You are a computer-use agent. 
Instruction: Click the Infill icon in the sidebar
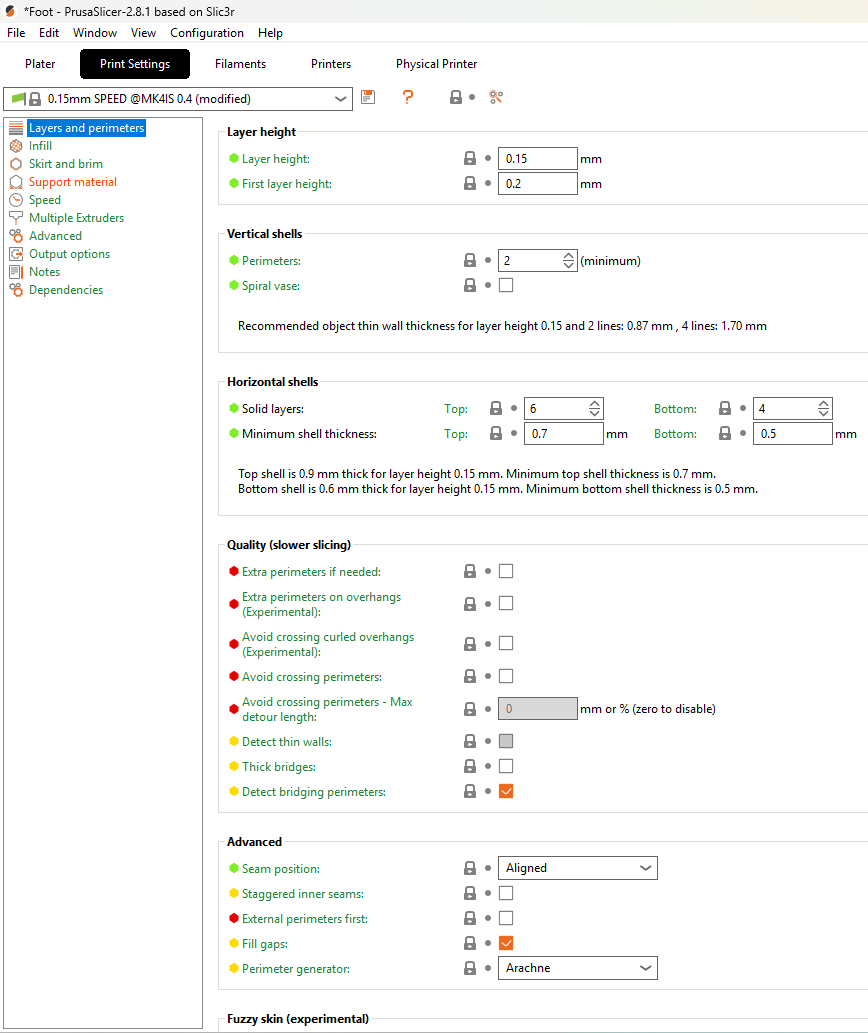pyautogui.click(x=16, y=146)
